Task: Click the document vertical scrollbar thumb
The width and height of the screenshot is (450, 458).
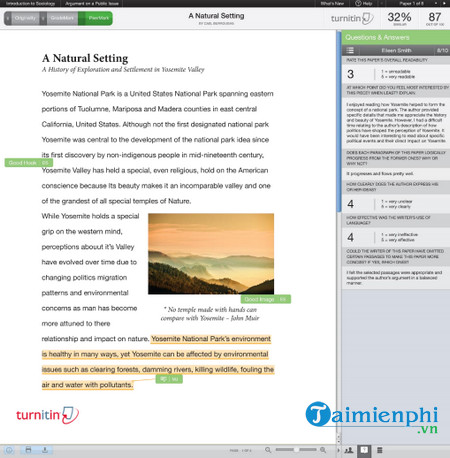Action: point(339,122)
